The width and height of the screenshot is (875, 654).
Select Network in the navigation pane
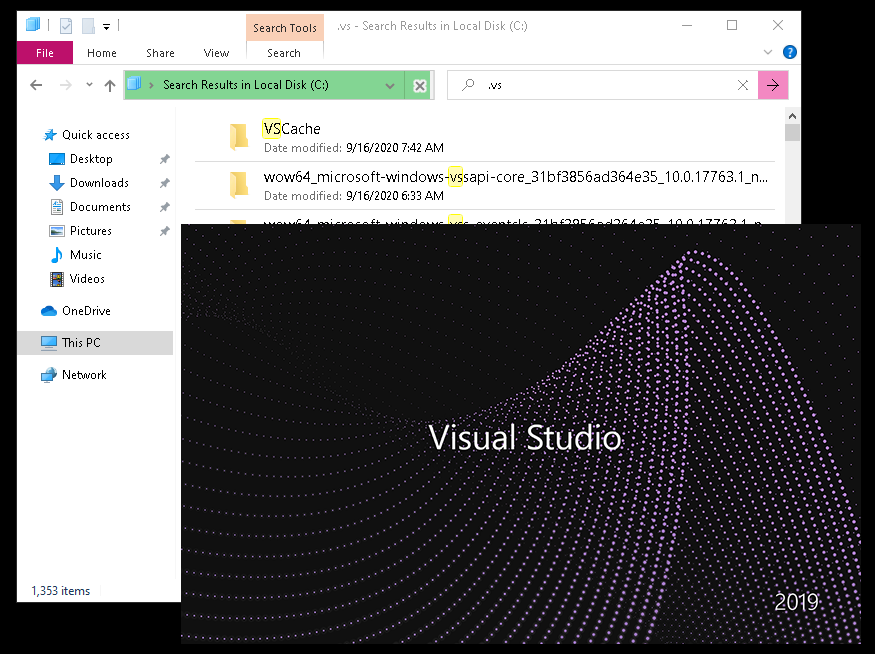tap(84, 375)
